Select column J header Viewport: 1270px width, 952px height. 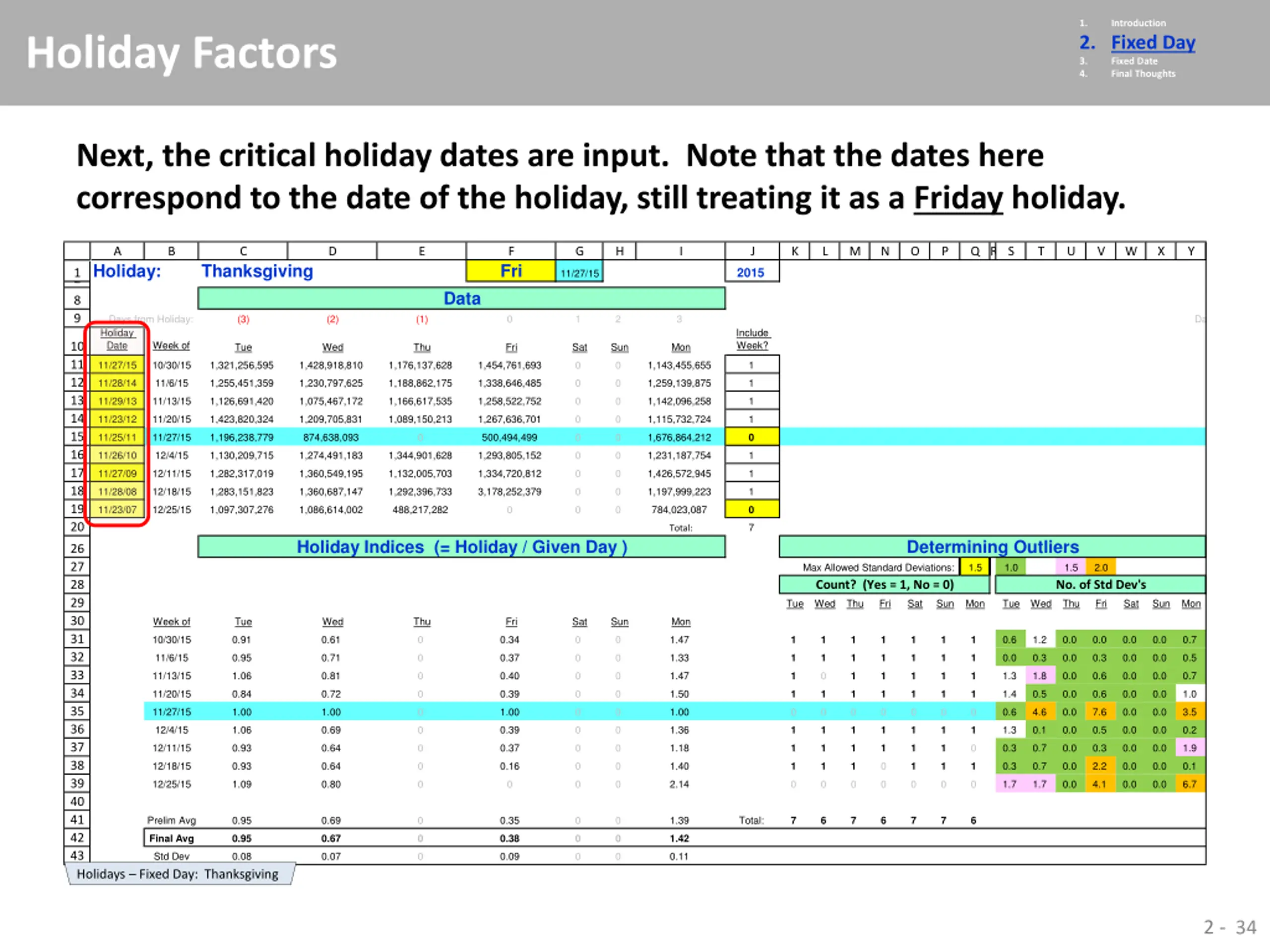[752, 251]
